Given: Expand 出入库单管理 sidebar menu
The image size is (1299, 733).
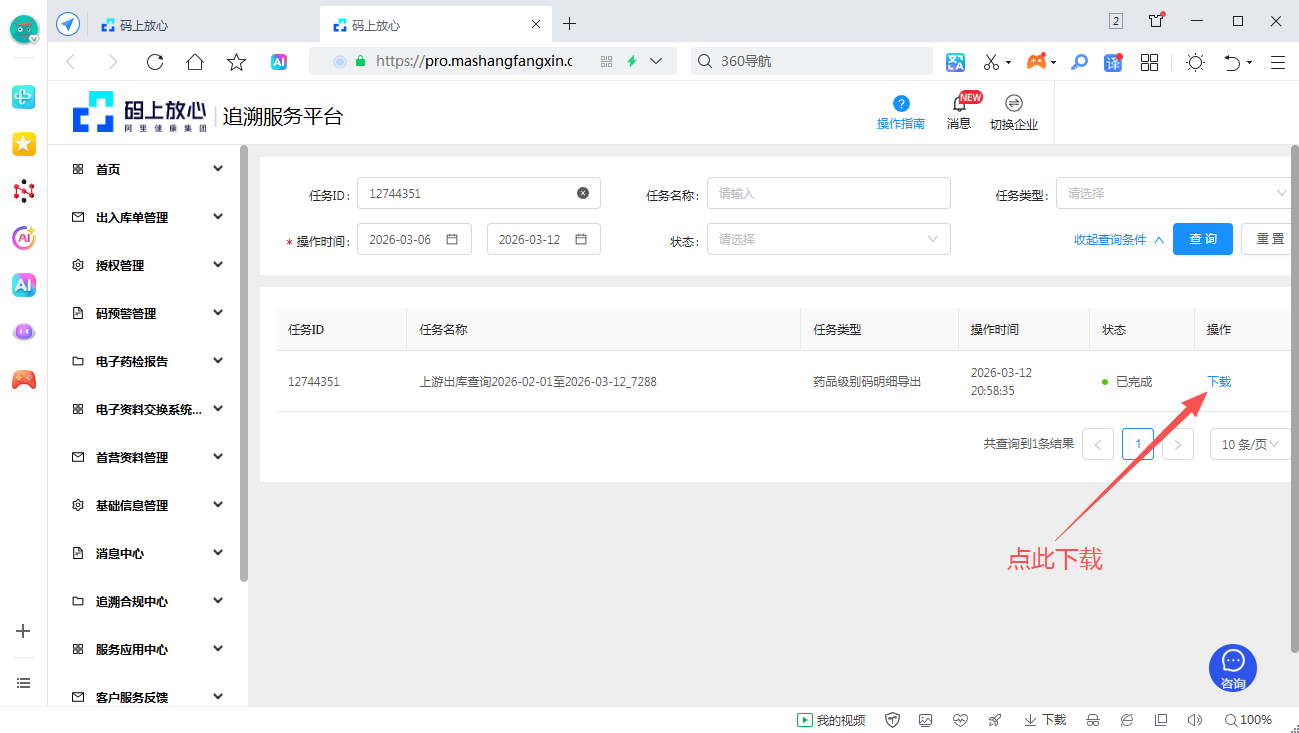Looking at the screenshot, I should tap(147, 217).
